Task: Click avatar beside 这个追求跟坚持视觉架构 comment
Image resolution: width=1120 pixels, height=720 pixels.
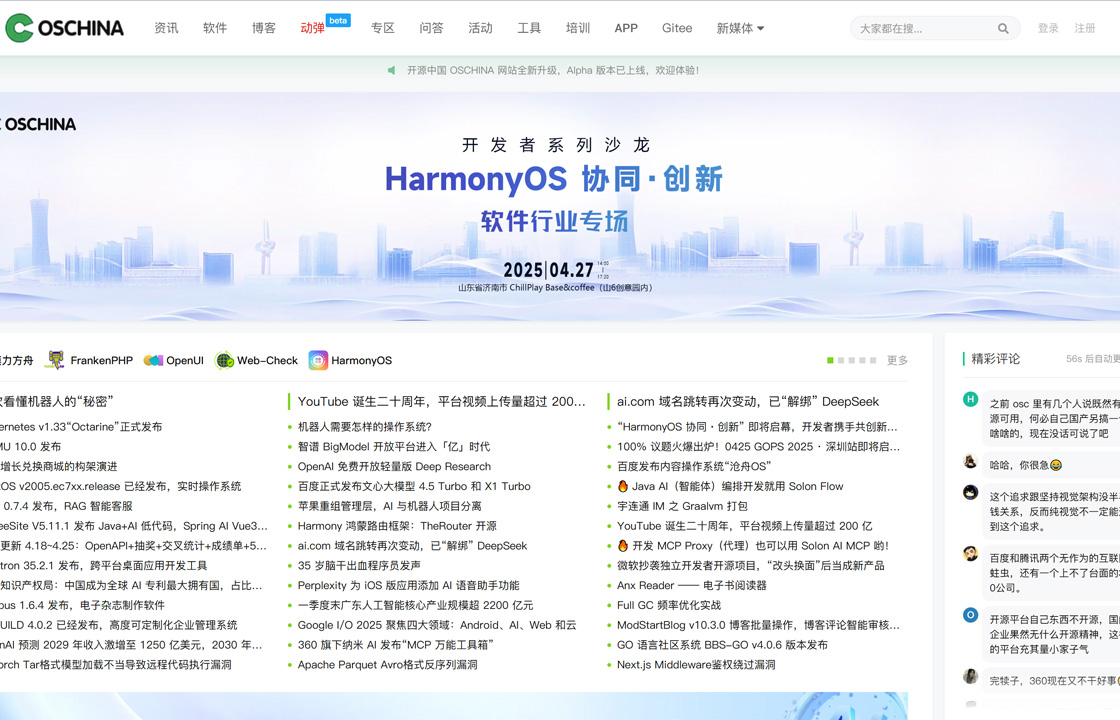Action: pos(970,492)
